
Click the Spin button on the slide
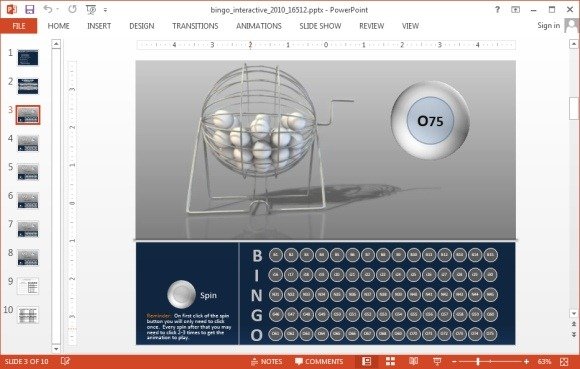point(181,294)
